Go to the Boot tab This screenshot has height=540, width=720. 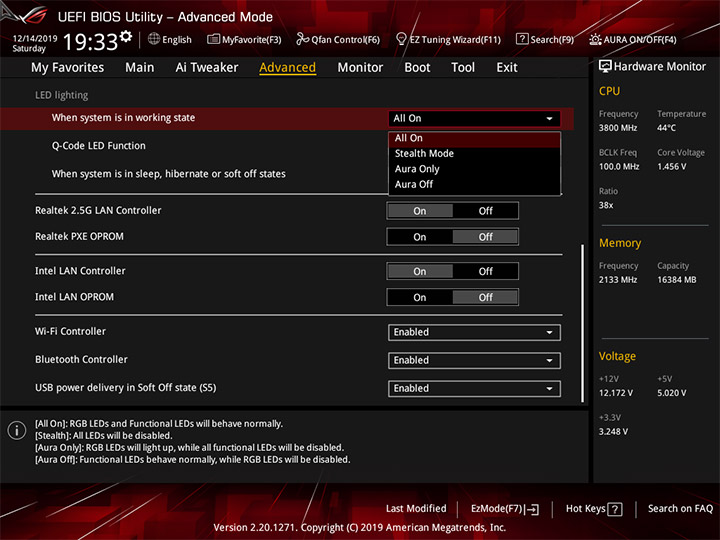[x=417, y=68]
